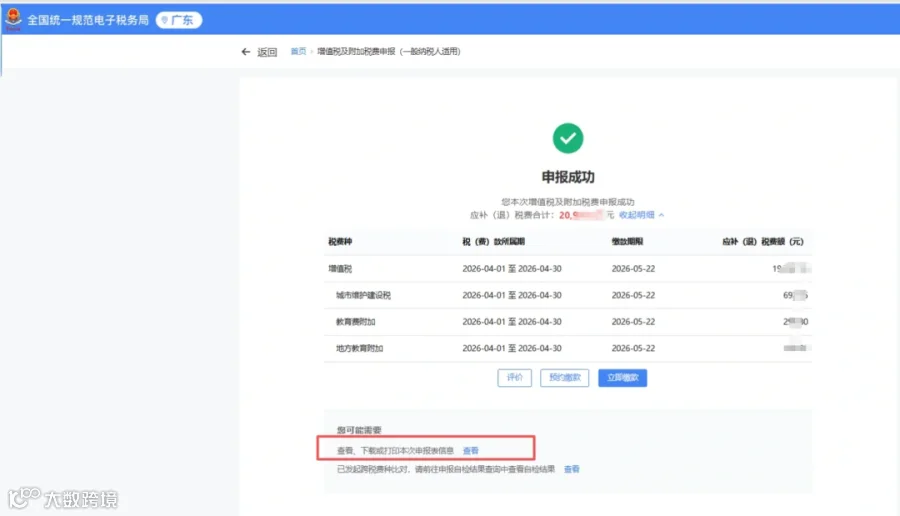Open 查看 link for self-check results
The height and width of the screenshot is (516, 900).
pyautogui.click(x=572, y=469)
